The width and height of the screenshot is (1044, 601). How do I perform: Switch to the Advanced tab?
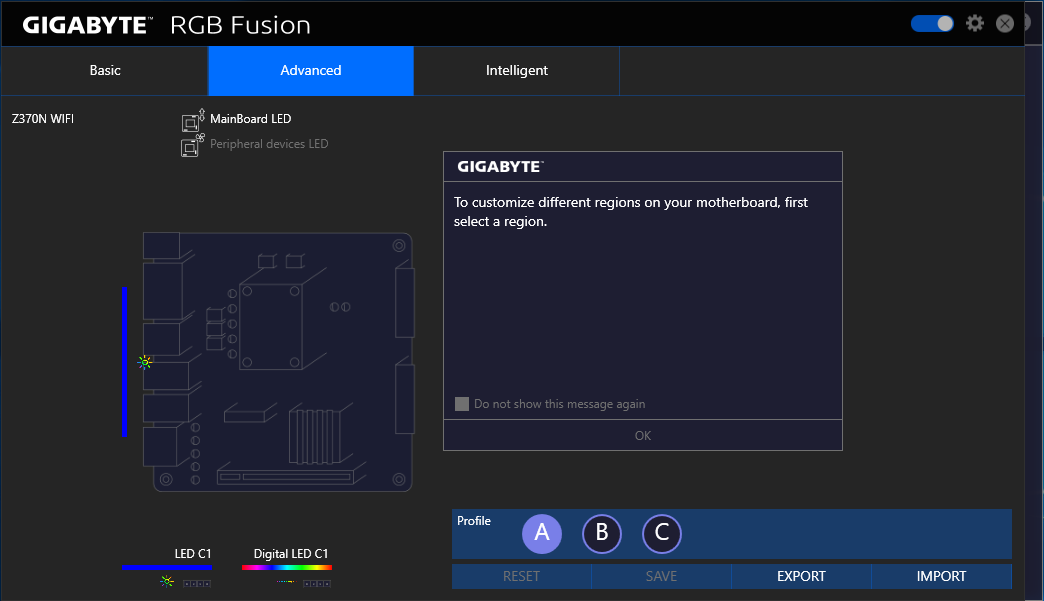(x=311, y=71)
